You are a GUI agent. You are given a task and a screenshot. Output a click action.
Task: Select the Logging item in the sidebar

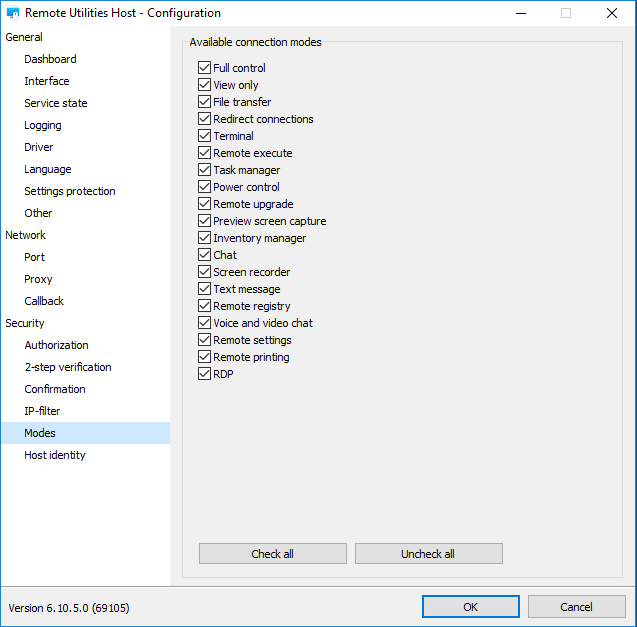tap(43, 125)
